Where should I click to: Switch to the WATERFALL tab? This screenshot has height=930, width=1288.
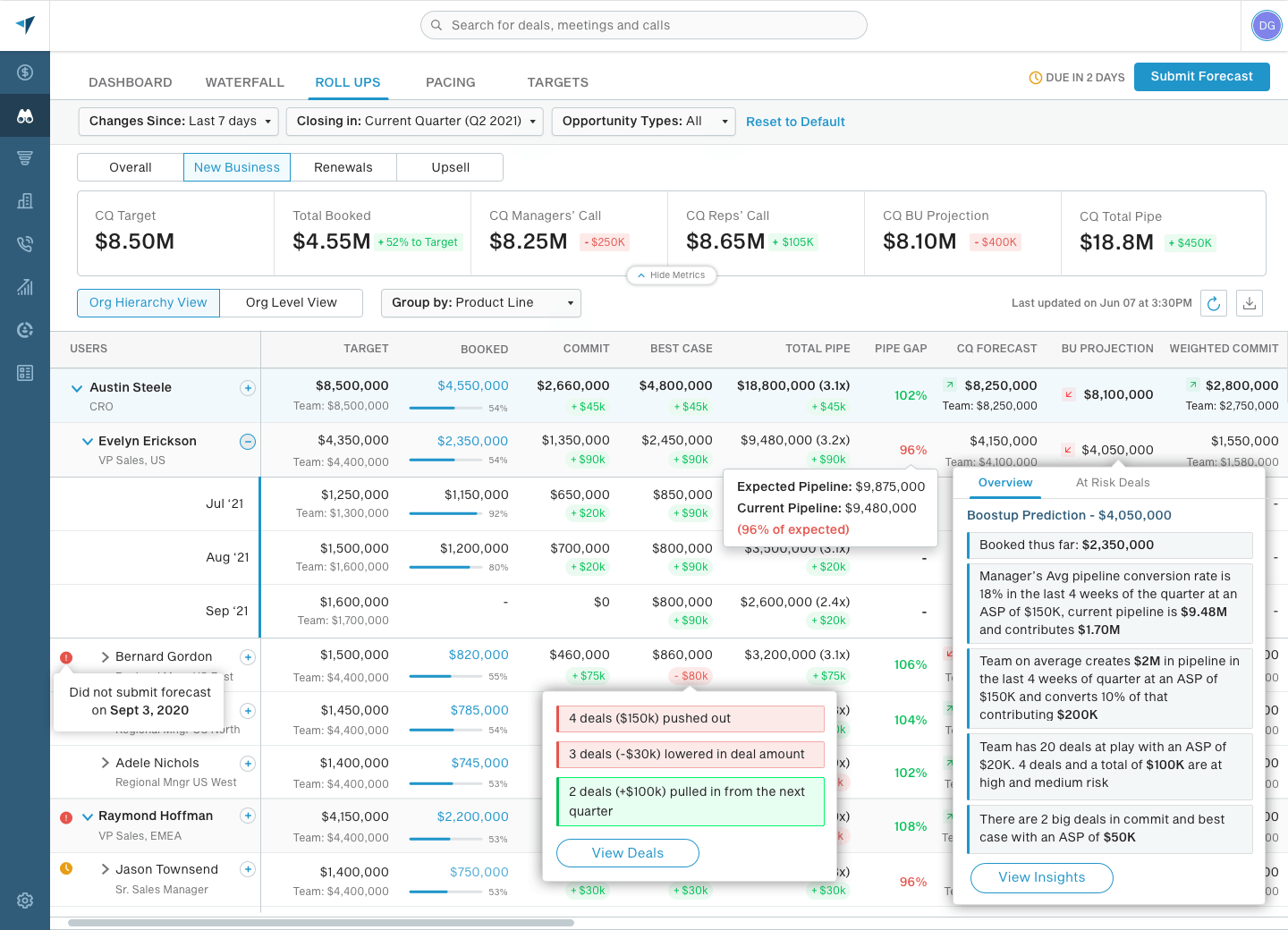tap(244, 82)
